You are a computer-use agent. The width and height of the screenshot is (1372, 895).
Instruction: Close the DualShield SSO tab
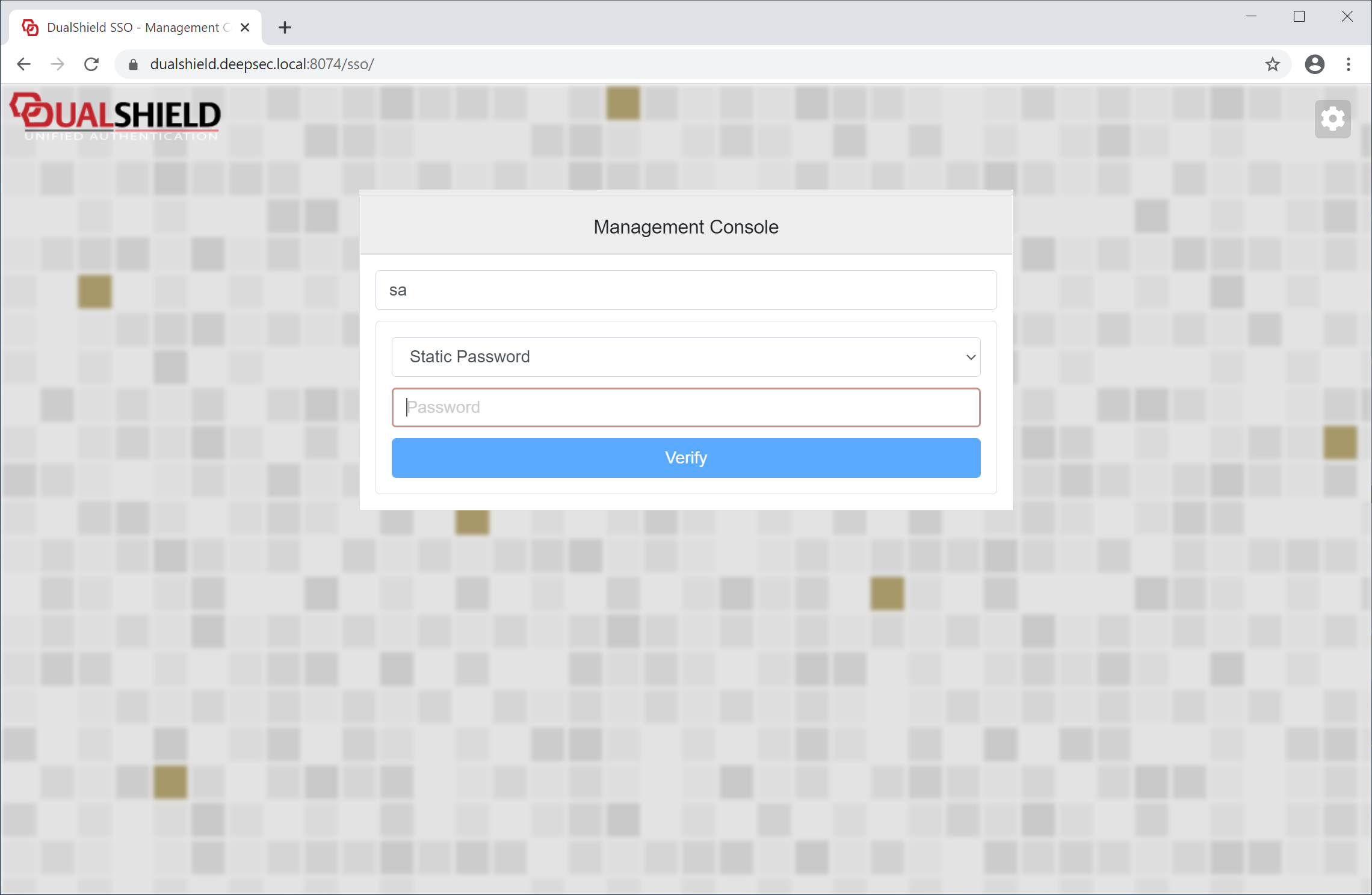tap(245, 28)
